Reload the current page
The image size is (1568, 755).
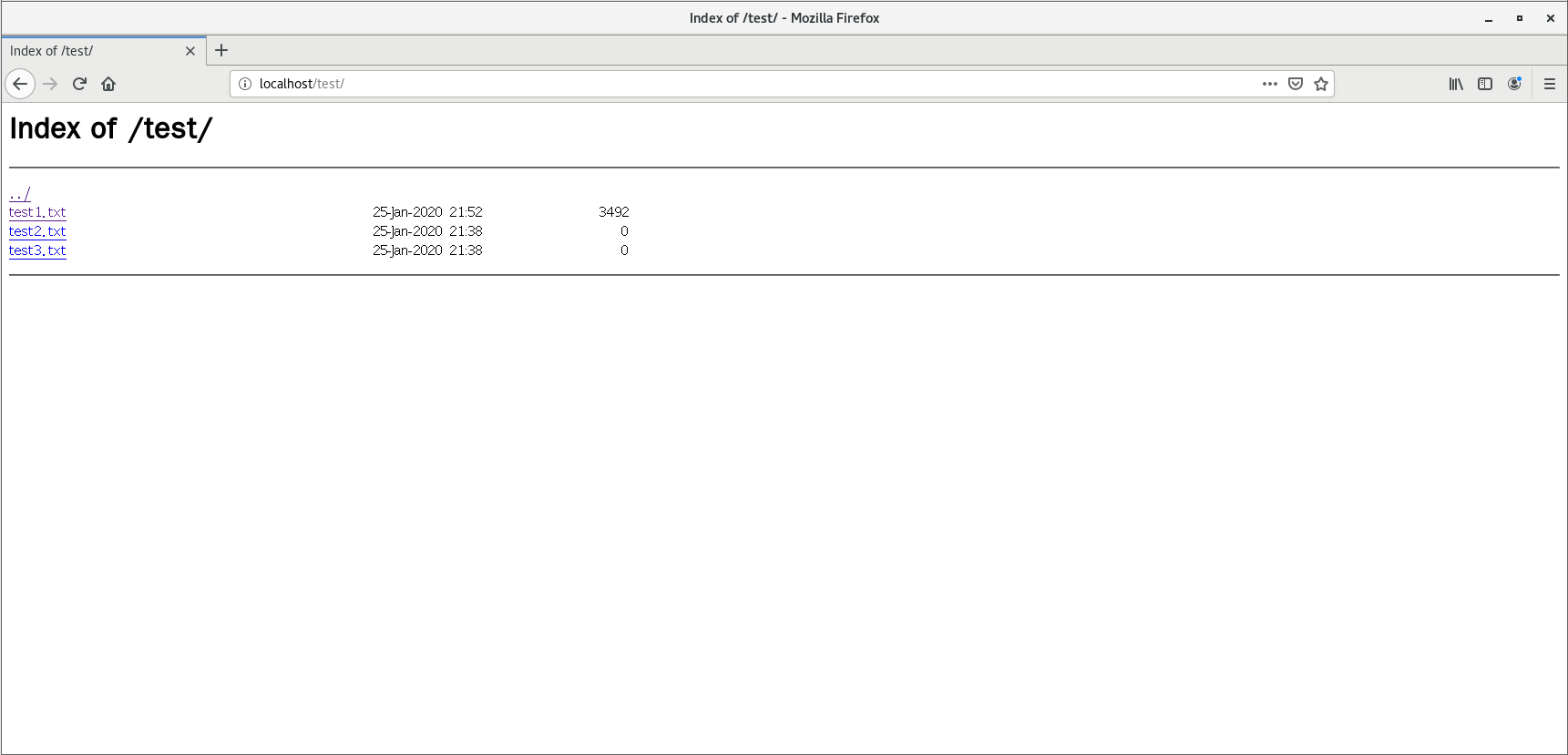click(x=79, y=84)
